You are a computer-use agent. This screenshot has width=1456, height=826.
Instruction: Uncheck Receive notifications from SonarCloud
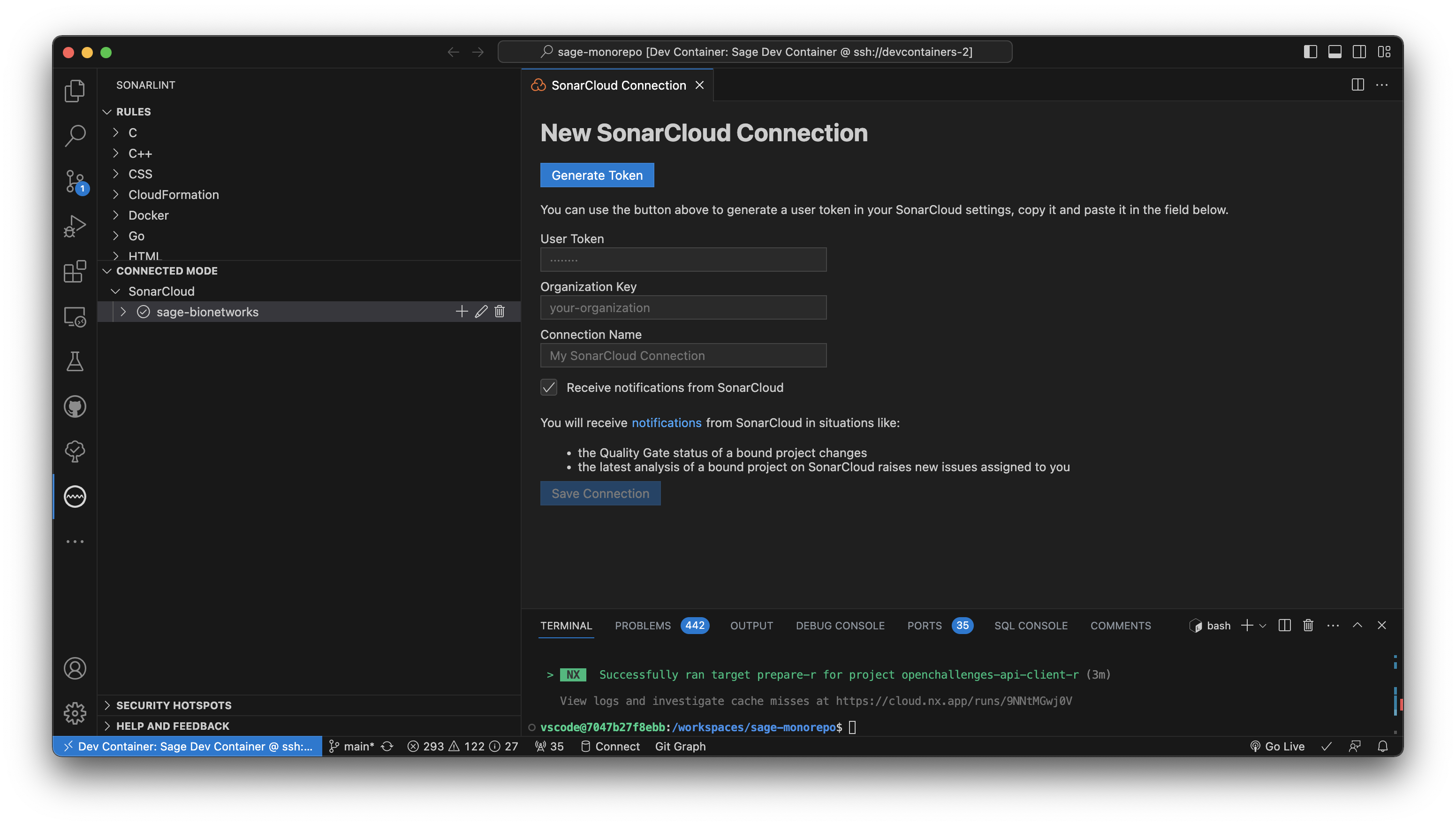(548, 388)
